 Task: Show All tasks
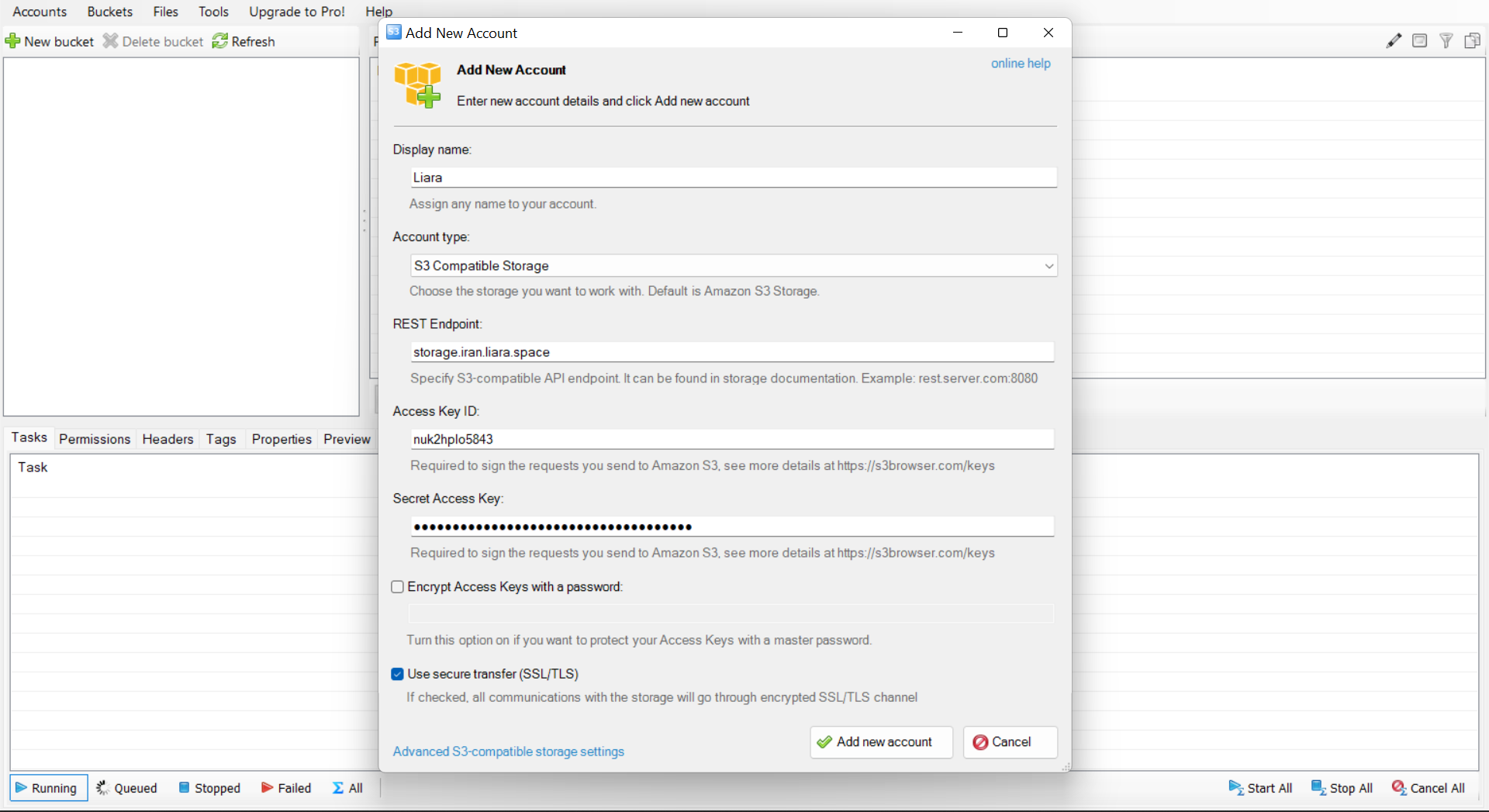pyautogui.click(x=347, y=788)
